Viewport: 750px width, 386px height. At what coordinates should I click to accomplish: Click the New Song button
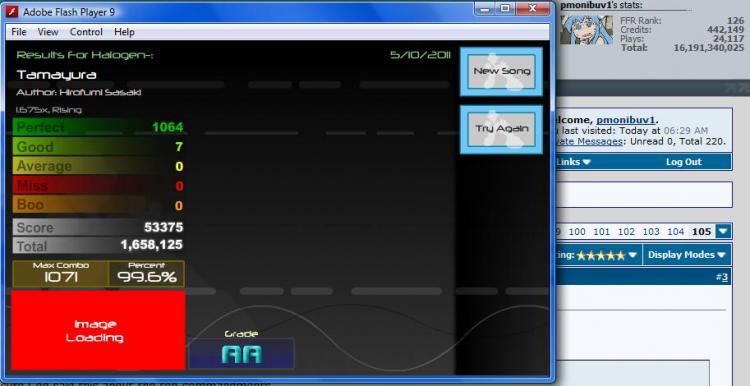coord(501,71)
